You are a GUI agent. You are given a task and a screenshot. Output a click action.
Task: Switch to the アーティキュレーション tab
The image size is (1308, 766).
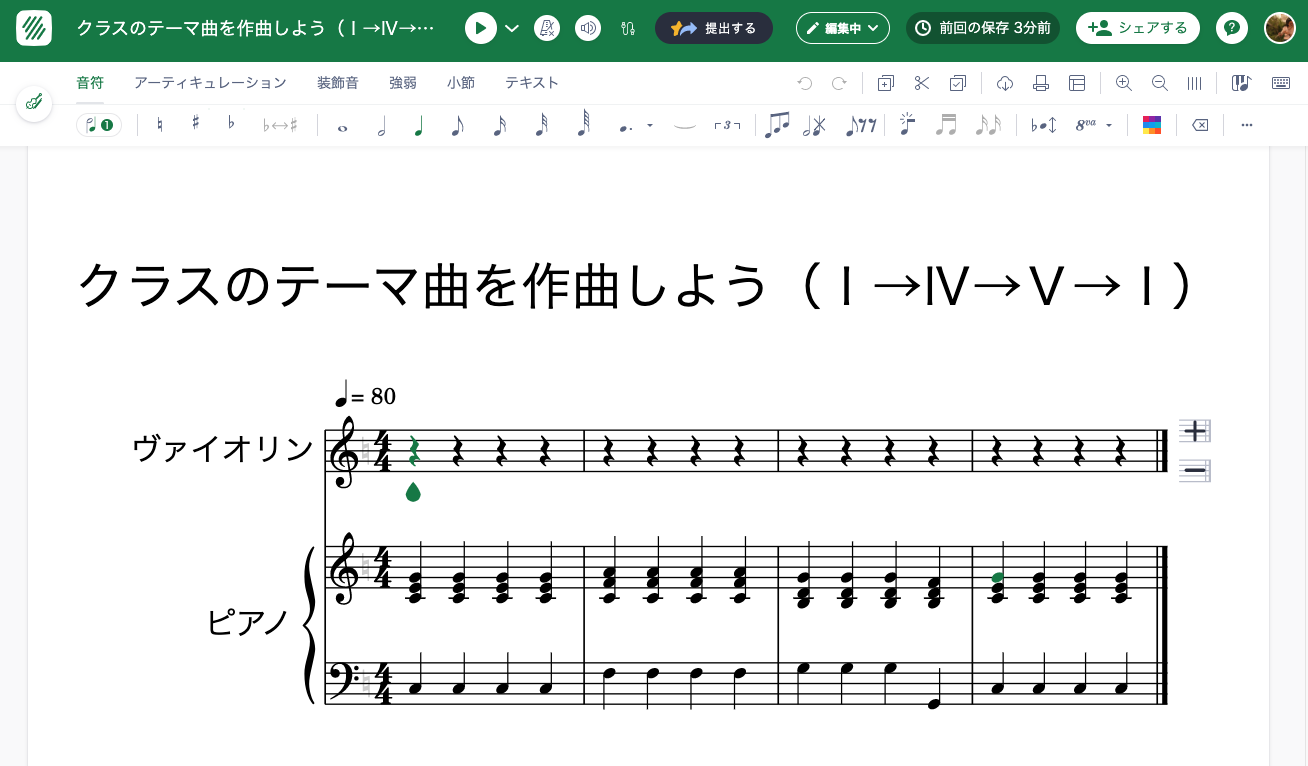click(x=210, y=83)
